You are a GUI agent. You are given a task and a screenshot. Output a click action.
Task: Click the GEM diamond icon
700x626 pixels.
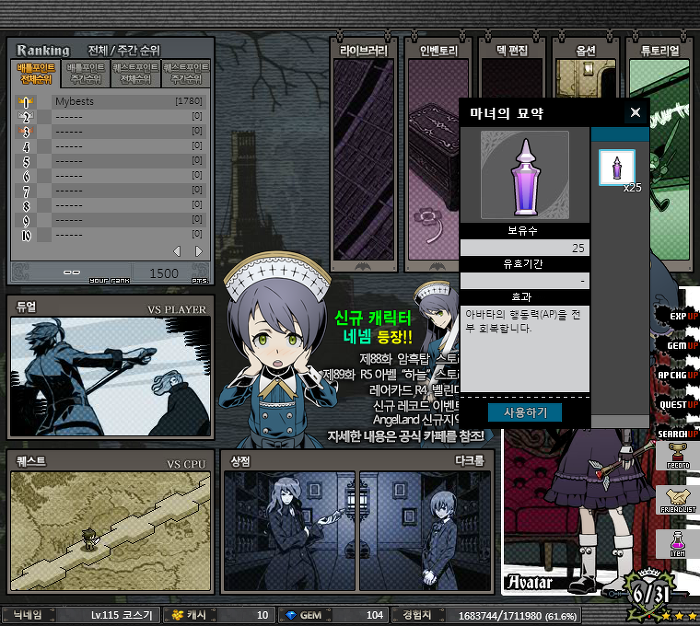(x=291, y=615)
